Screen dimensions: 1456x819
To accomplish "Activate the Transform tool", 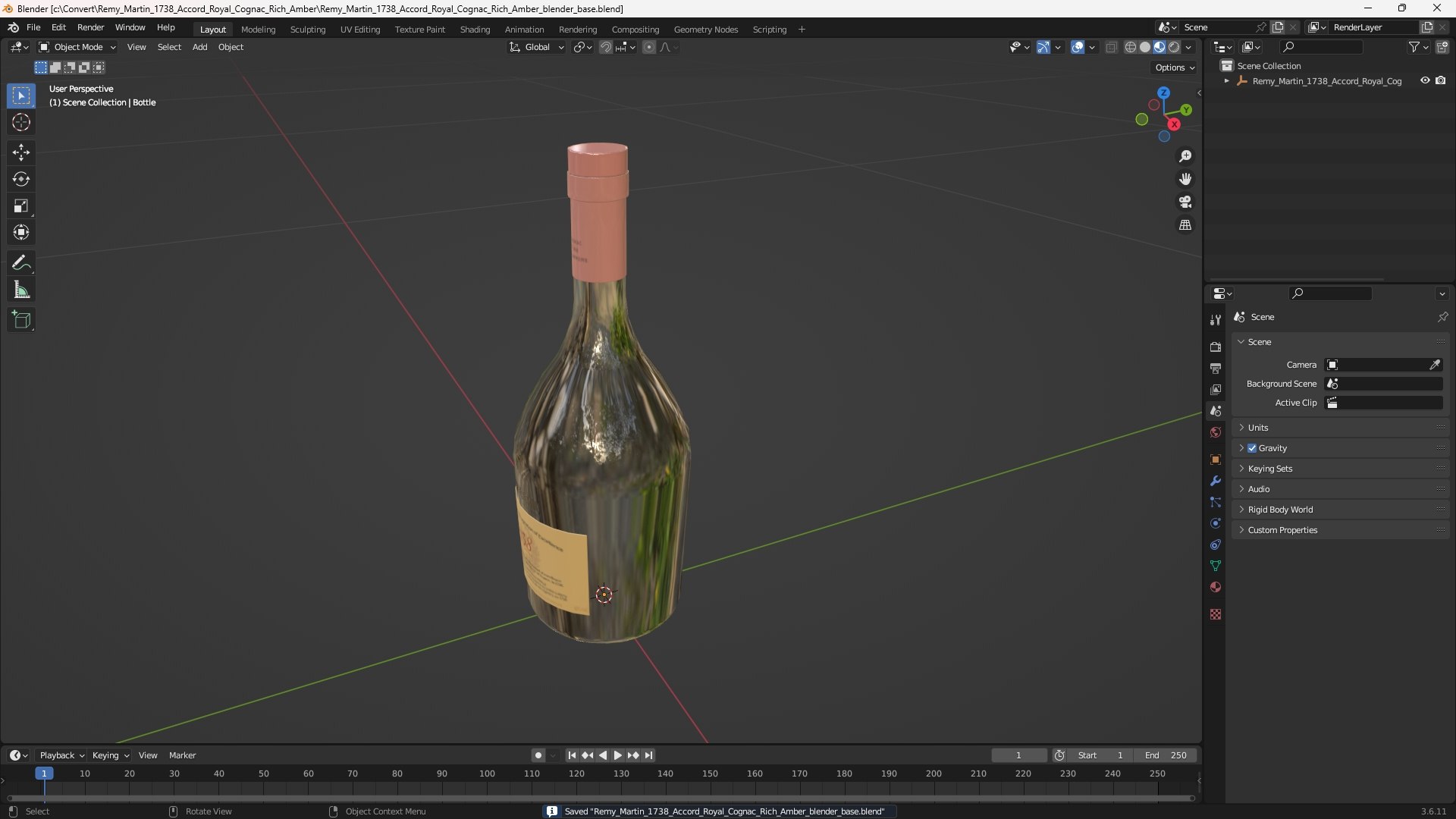I will [x=21, y=232].
